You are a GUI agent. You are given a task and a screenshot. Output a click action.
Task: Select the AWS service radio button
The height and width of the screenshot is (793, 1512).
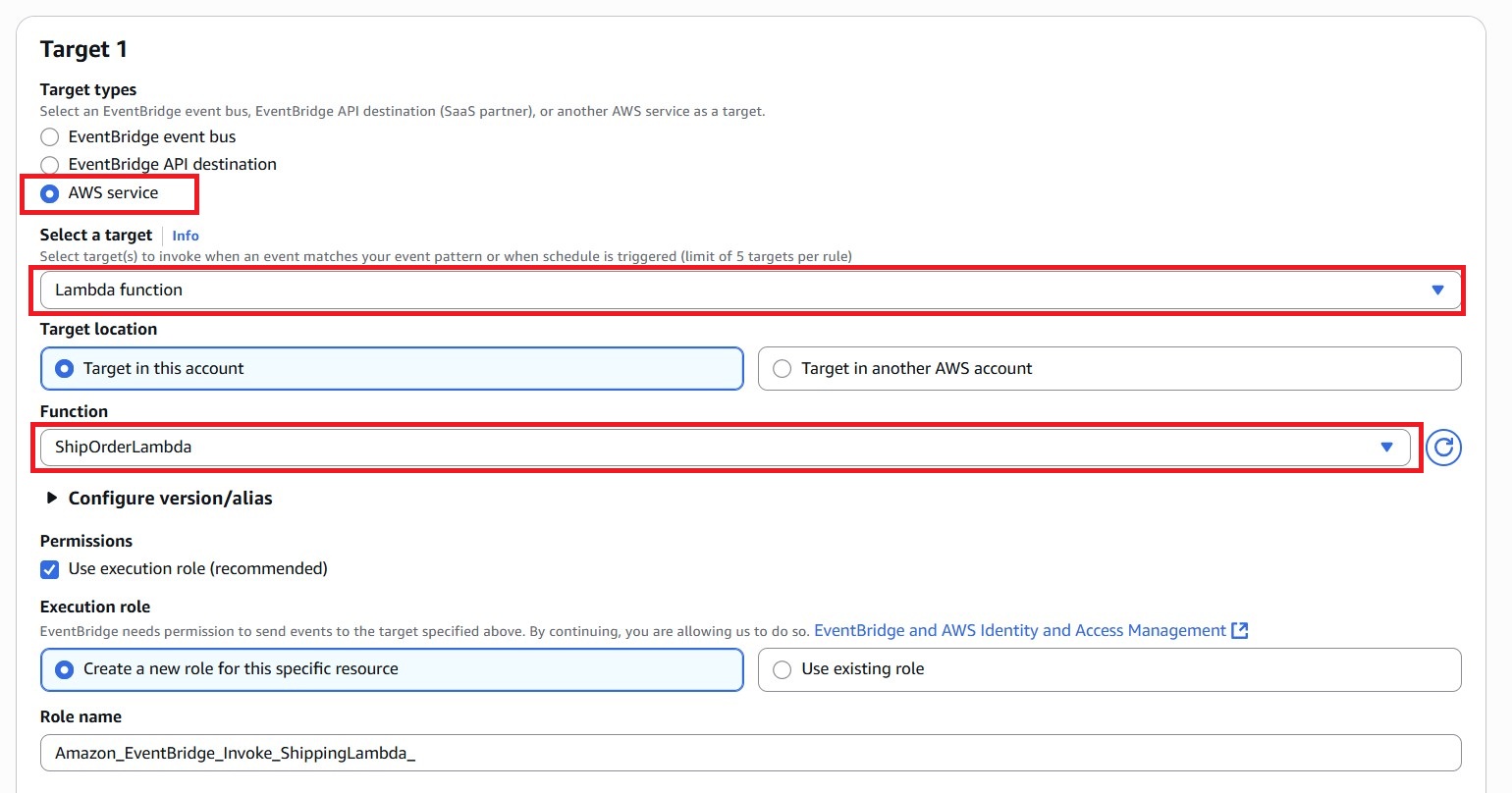49,193
